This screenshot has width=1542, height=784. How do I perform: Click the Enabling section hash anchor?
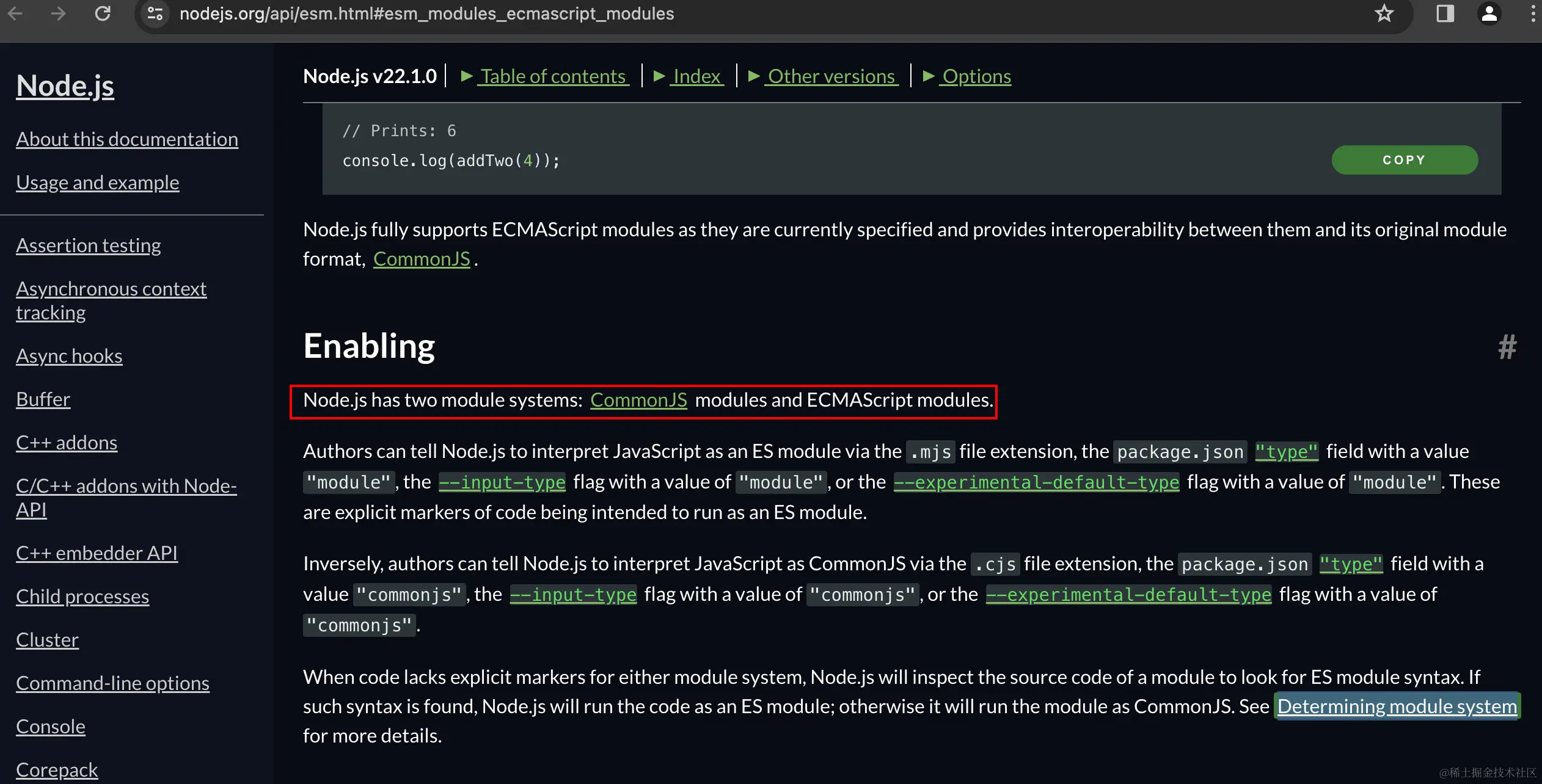click(1507, 347)
